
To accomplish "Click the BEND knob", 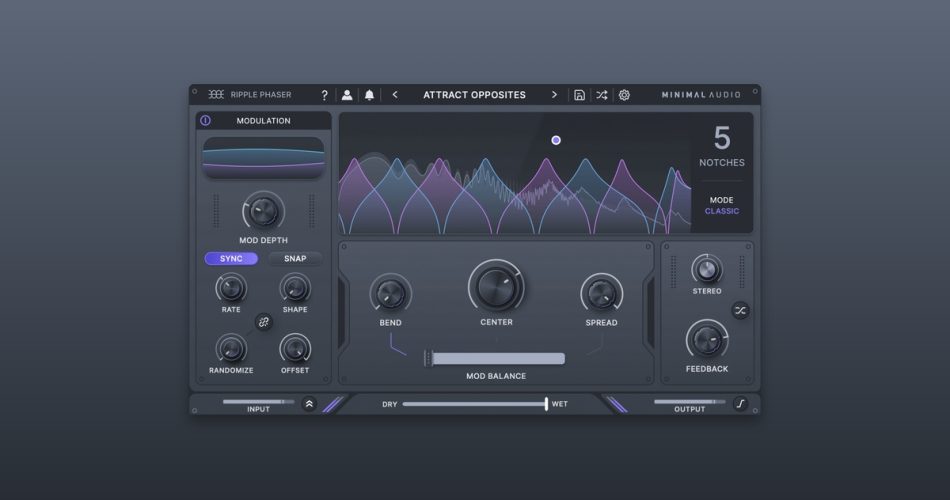I will click(391, 295).
